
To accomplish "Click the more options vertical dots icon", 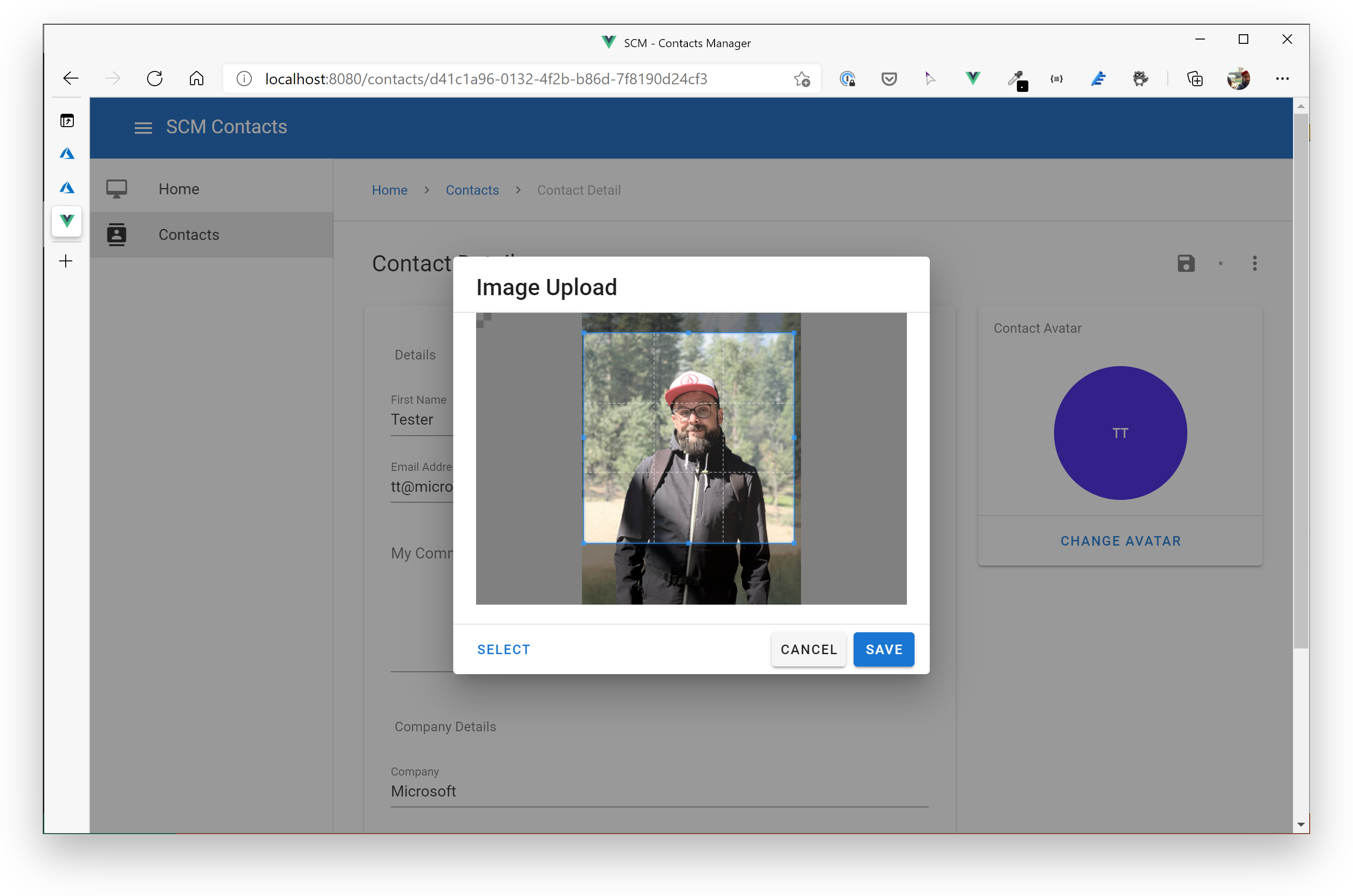I will 1255,263.
